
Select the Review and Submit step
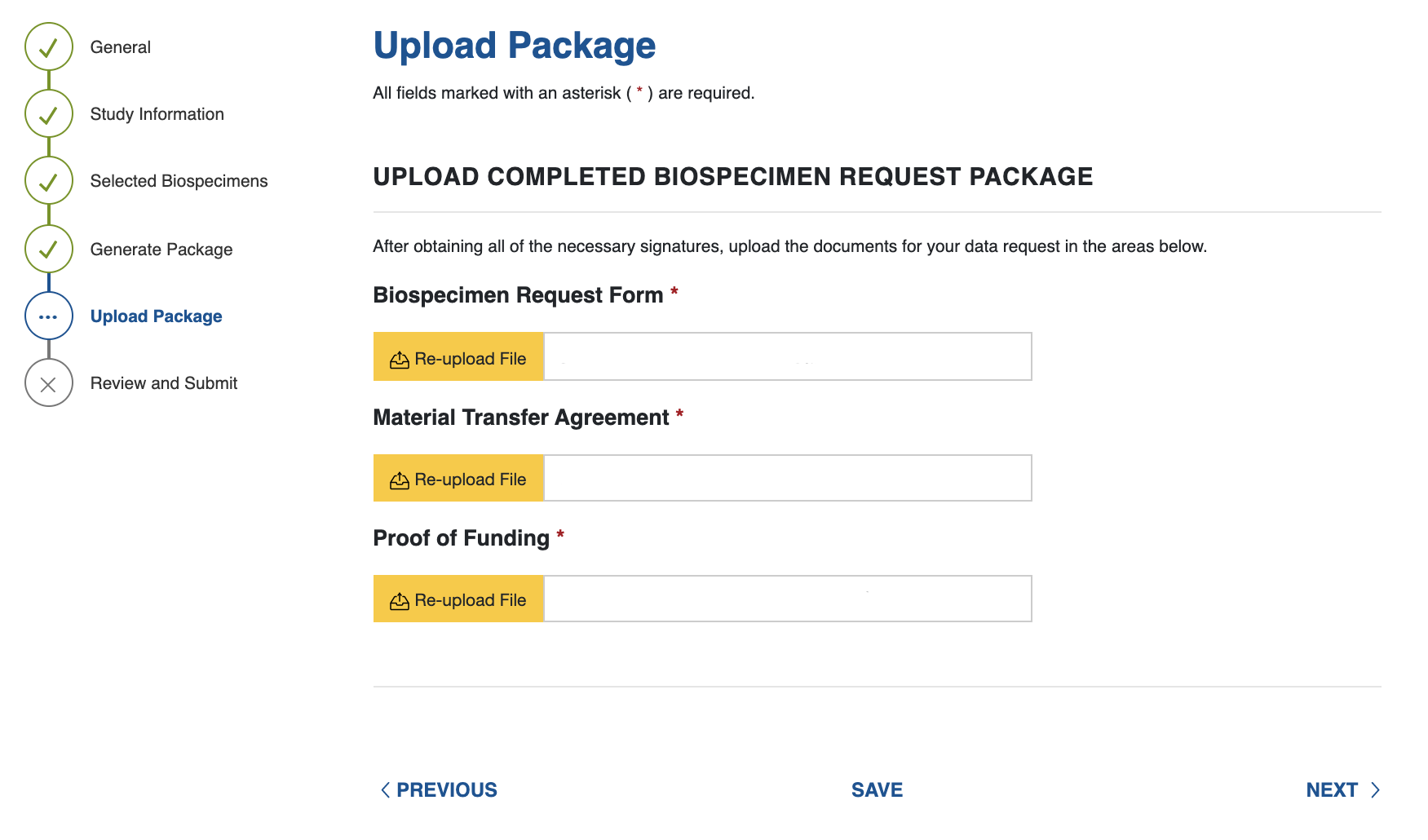163,383
